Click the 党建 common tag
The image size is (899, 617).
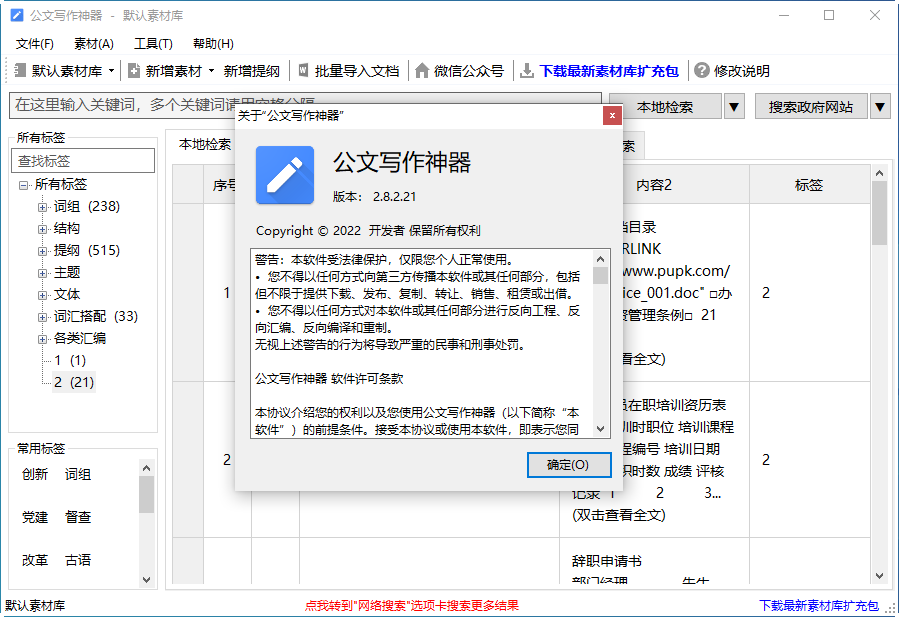[35, 517]
